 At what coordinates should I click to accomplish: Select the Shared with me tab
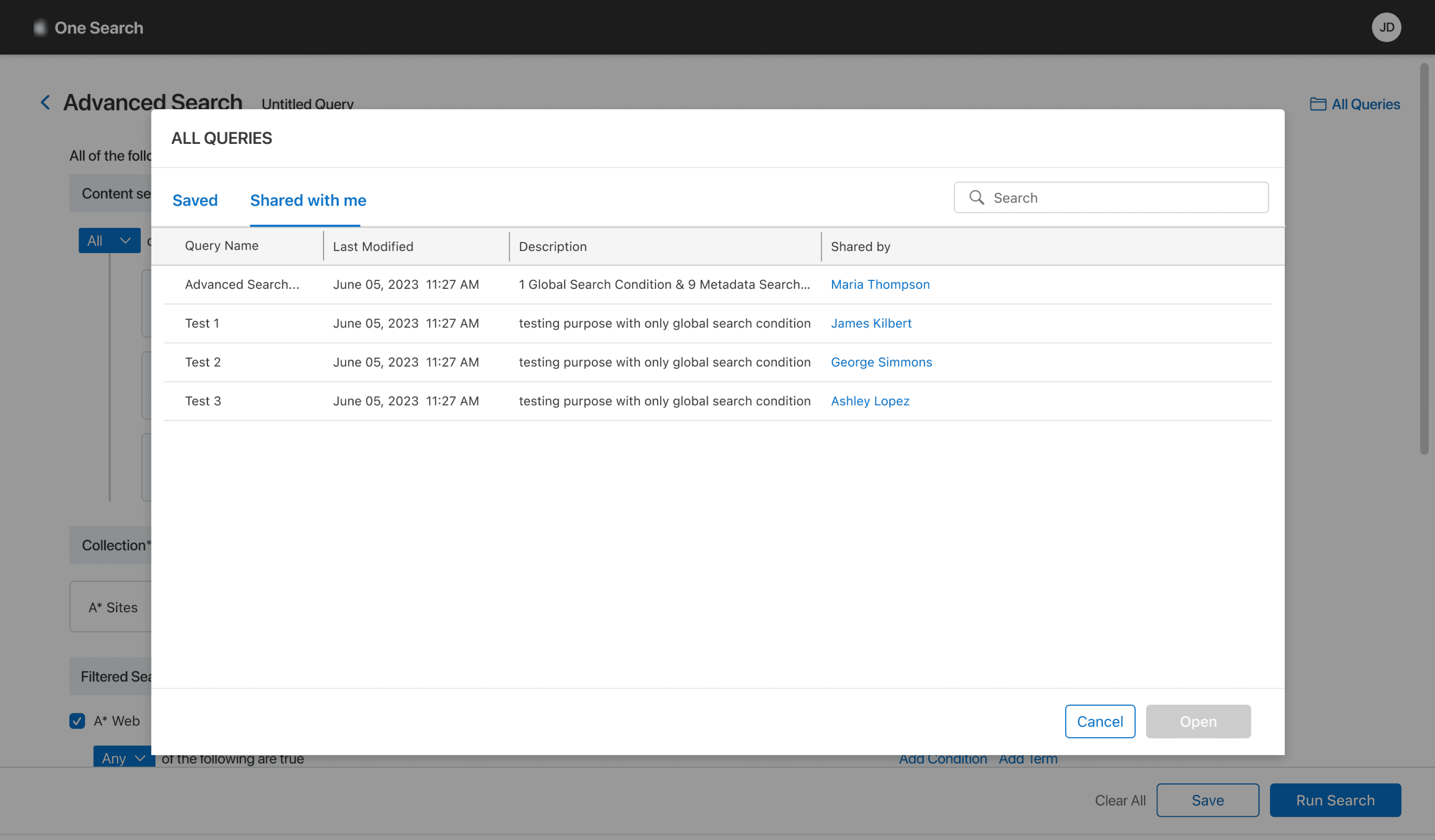308,200
